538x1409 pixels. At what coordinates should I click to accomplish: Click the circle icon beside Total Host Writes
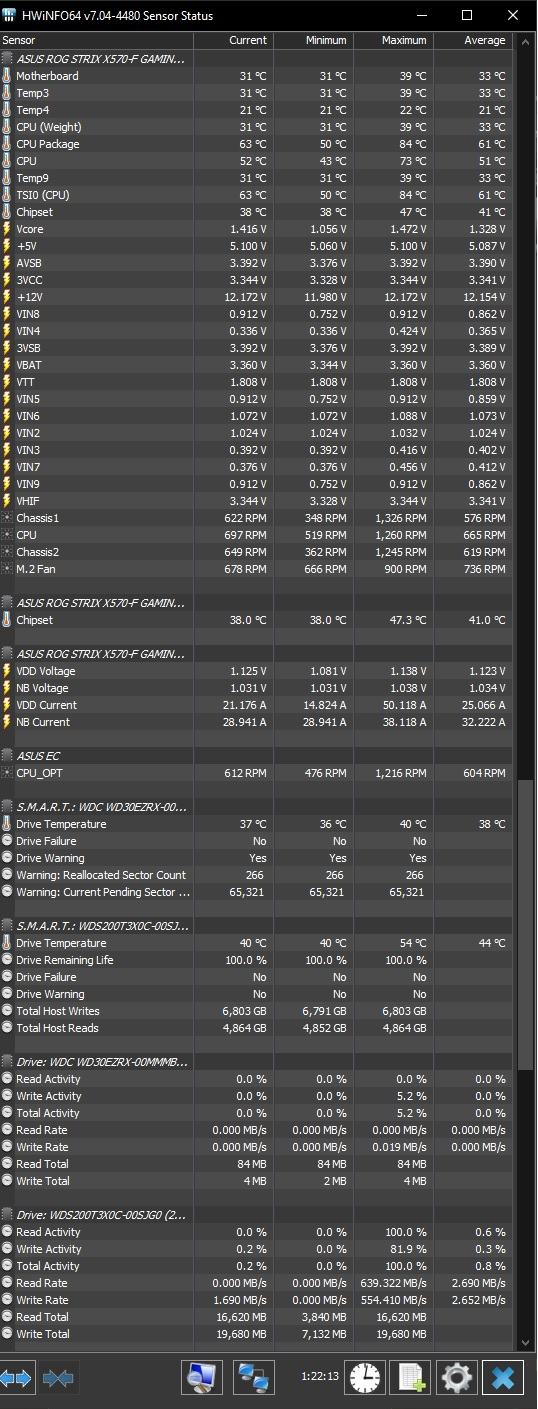click(8, 1011)
